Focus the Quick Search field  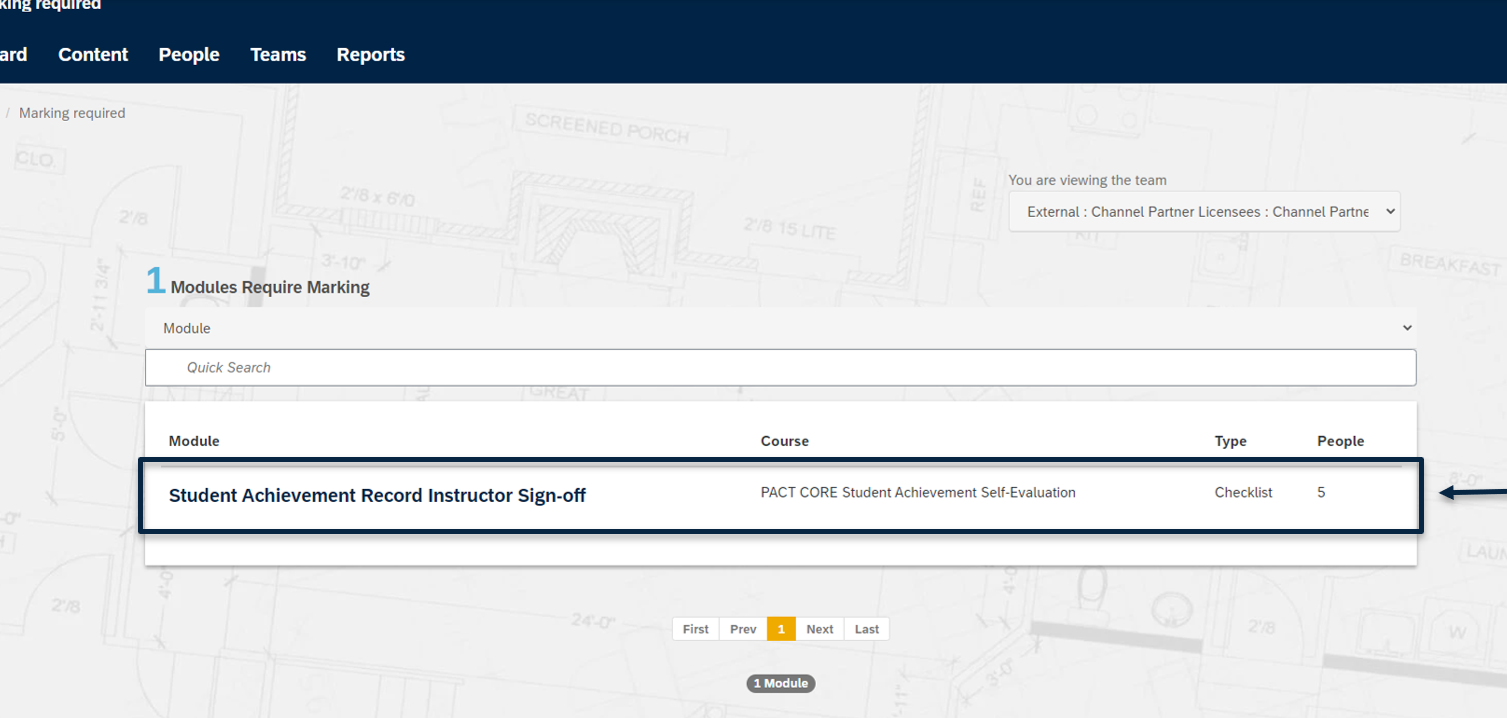click(780, 367)
